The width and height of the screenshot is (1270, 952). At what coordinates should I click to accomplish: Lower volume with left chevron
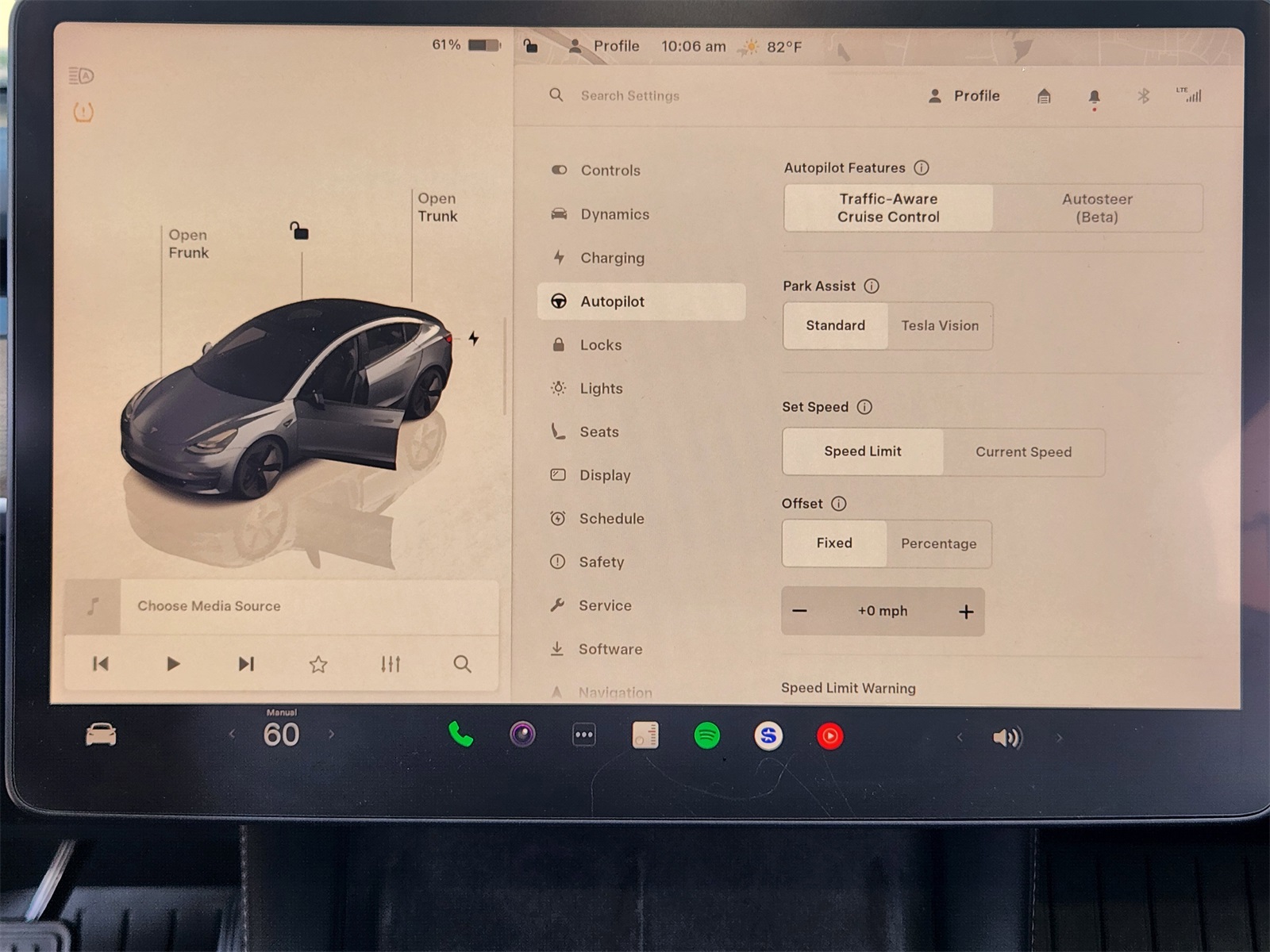[960, 738]
